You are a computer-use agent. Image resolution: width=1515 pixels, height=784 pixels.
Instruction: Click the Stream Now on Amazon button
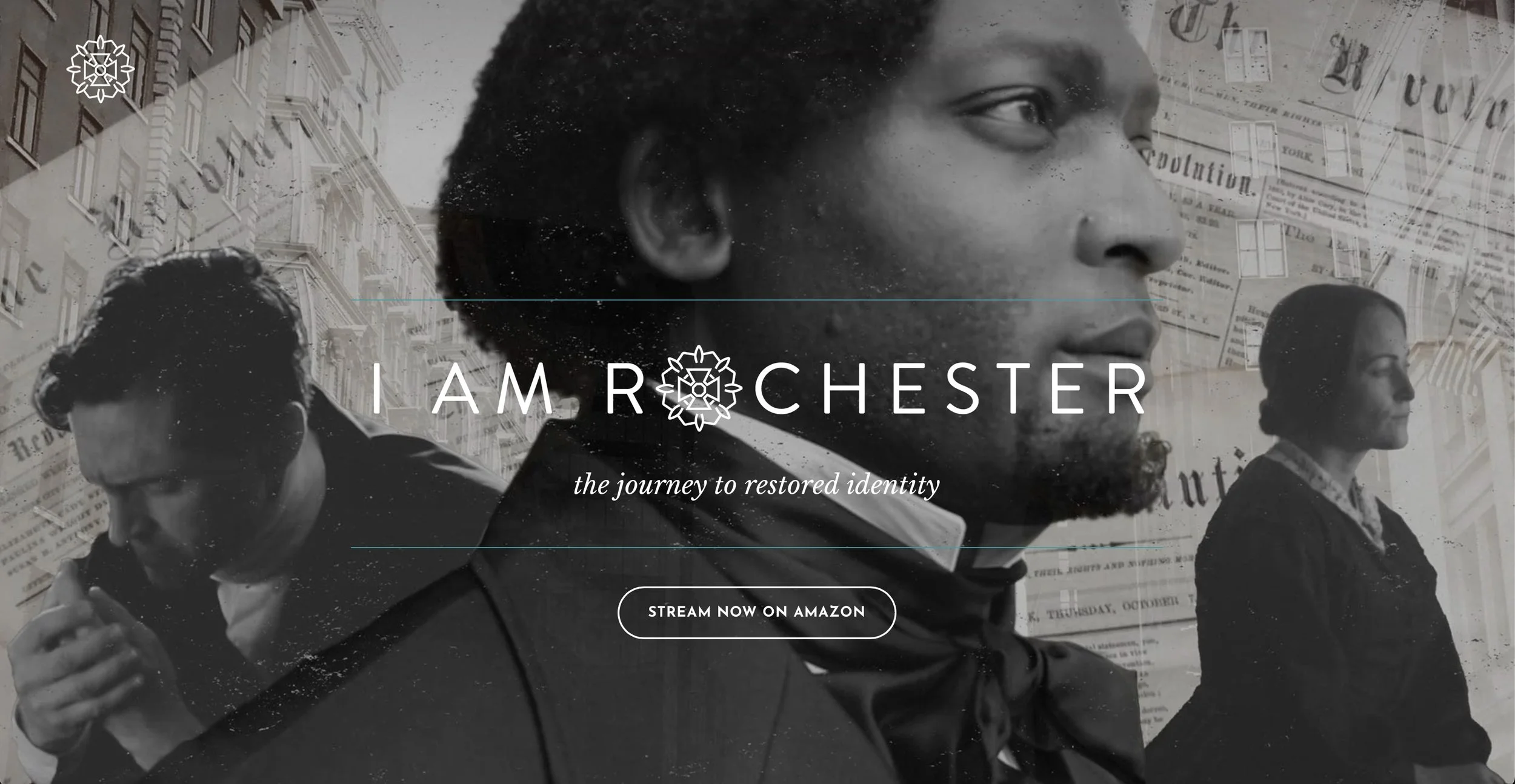tap(757, 612)
